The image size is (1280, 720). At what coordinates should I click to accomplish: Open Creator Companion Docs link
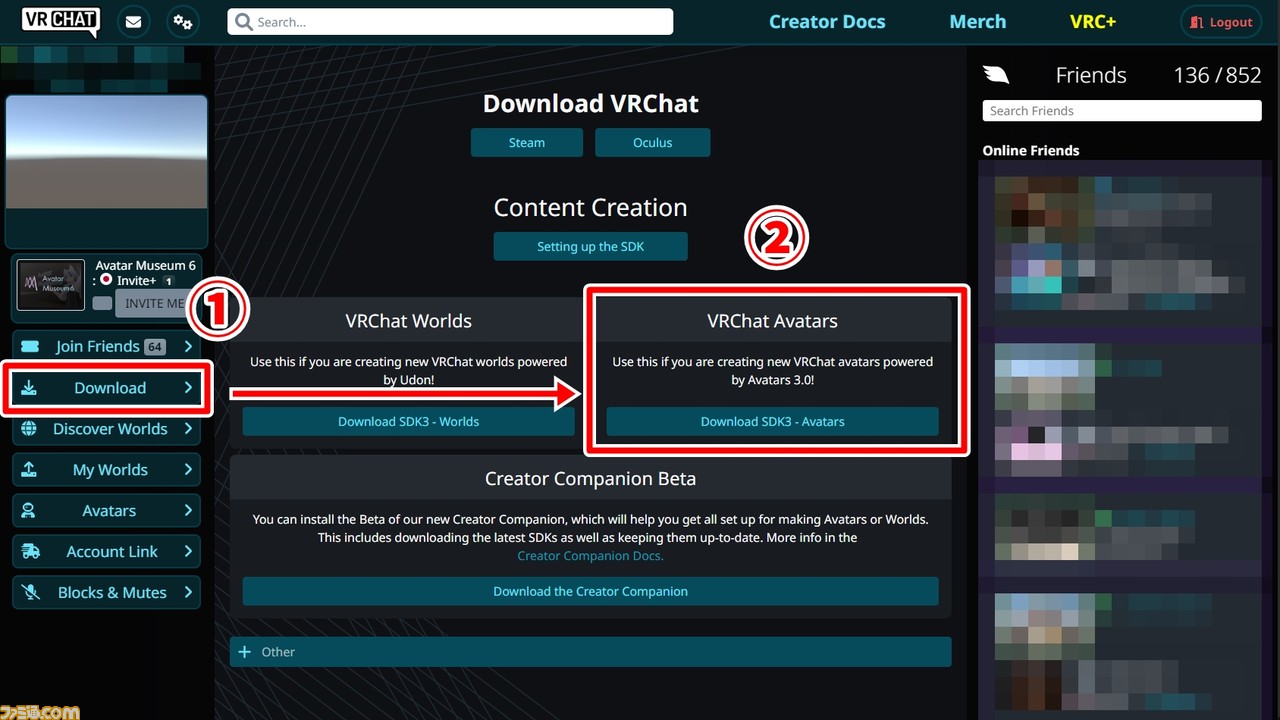point(590,556)
